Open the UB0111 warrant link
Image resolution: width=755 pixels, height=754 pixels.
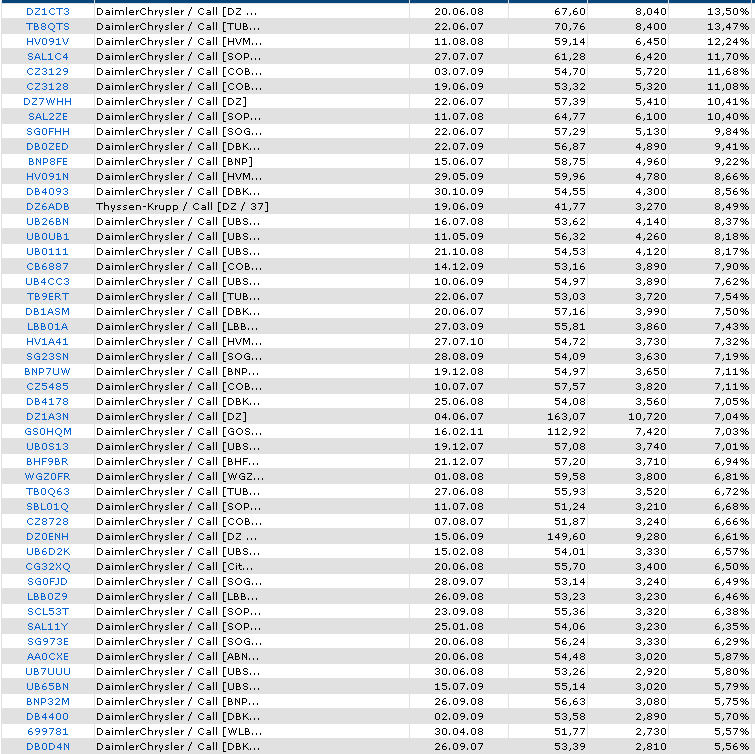tap(48, 251)
